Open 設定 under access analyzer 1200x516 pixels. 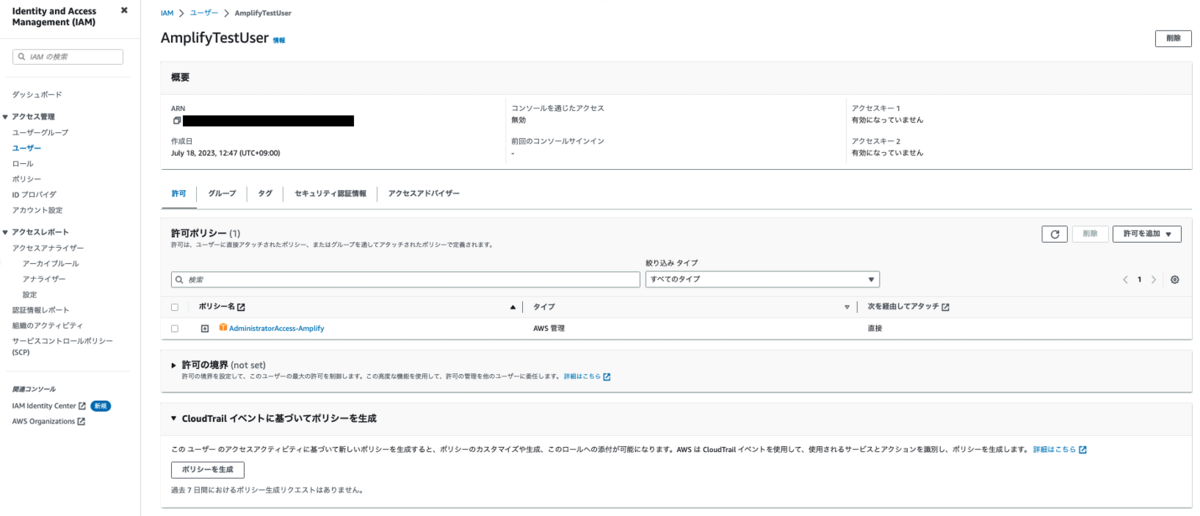(30, 294)
